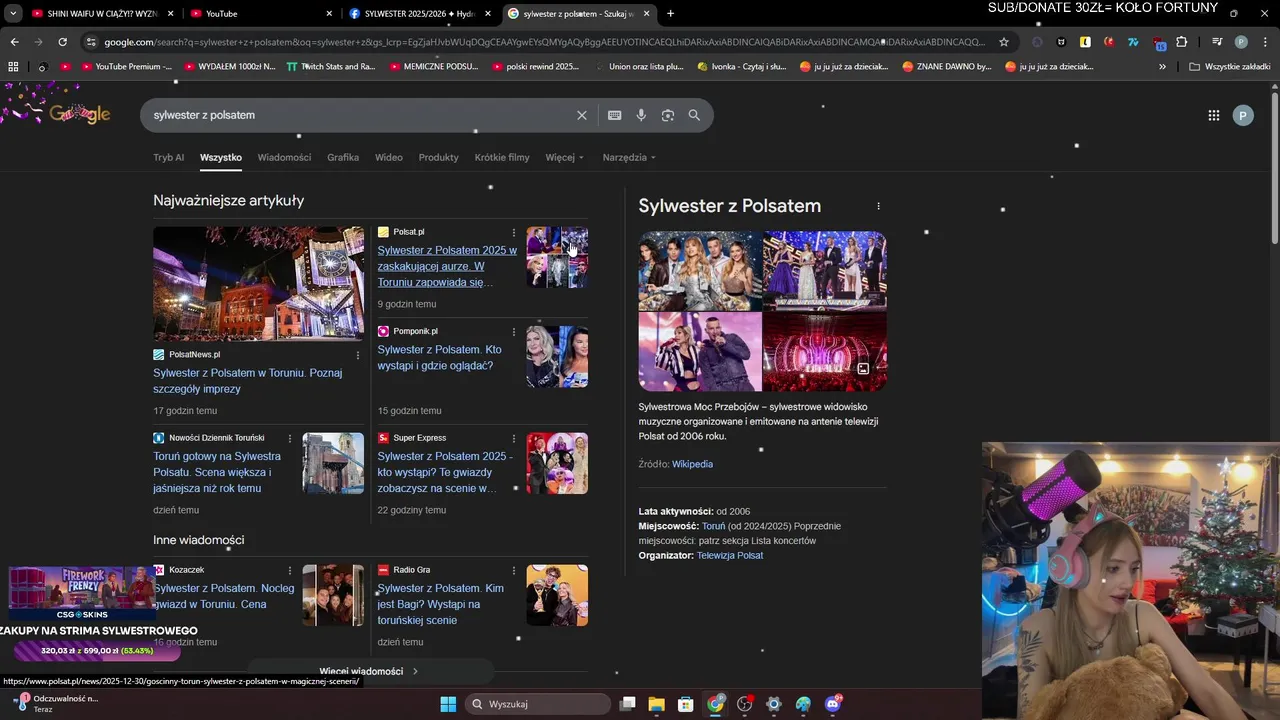1280x720 pixels.
Task: Switch to Tryb AI tab
Action: pos(169,157)
